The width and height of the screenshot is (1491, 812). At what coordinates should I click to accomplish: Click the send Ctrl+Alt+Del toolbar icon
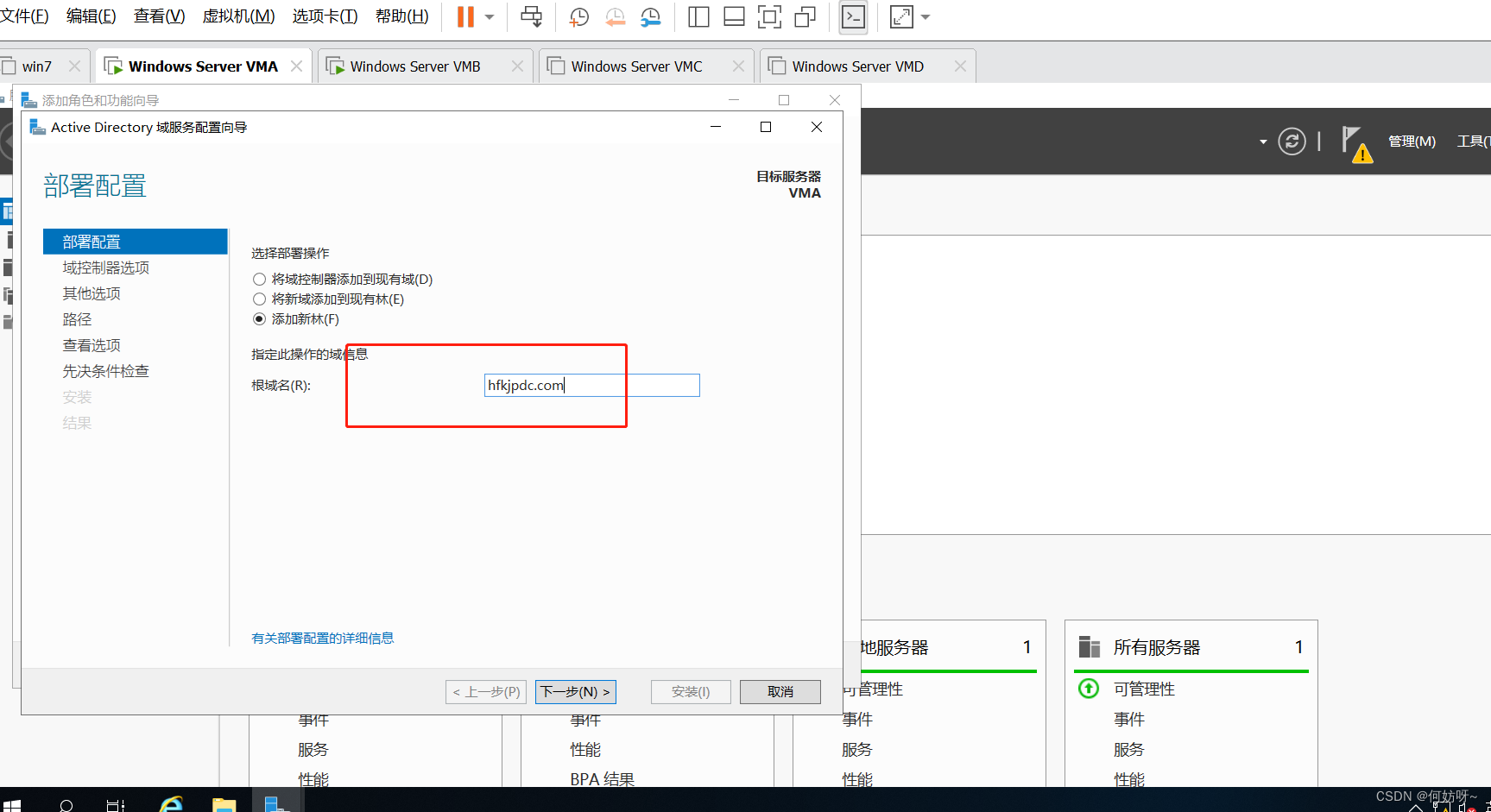(x=532, y=17)
